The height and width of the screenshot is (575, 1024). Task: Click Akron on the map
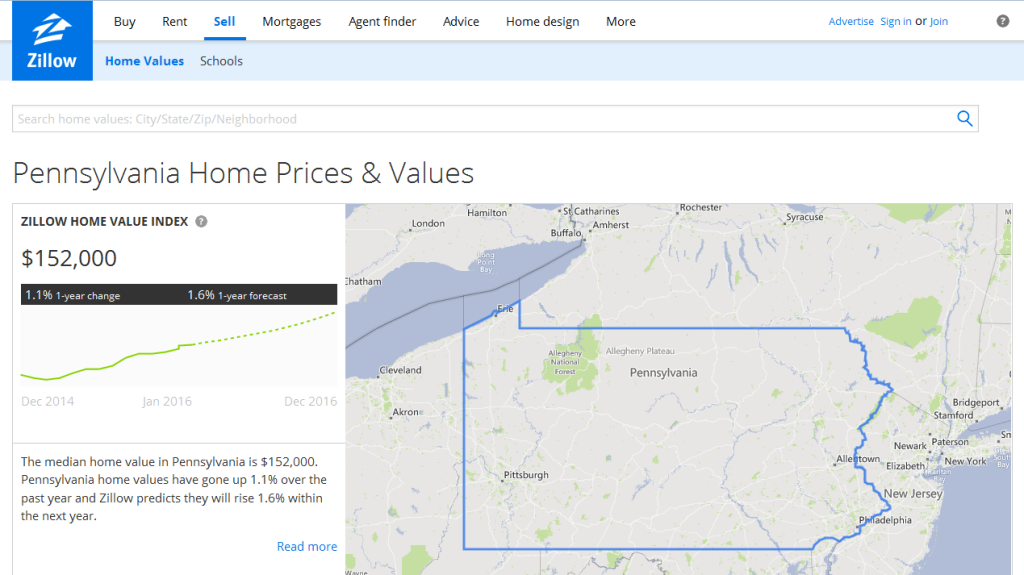(406, 412)
